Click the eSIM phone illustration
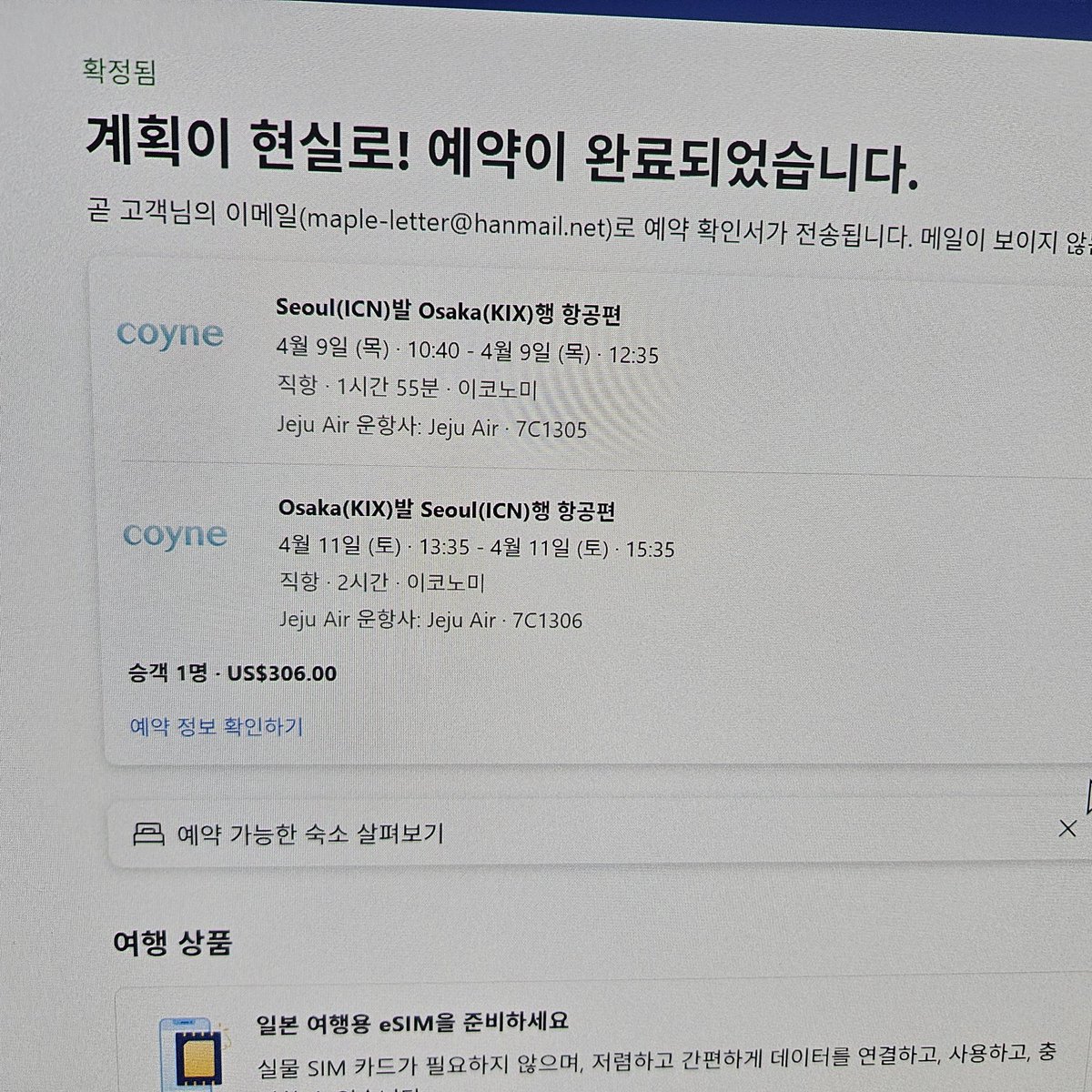The image size is (1092, 1092). pos(195,1054)
